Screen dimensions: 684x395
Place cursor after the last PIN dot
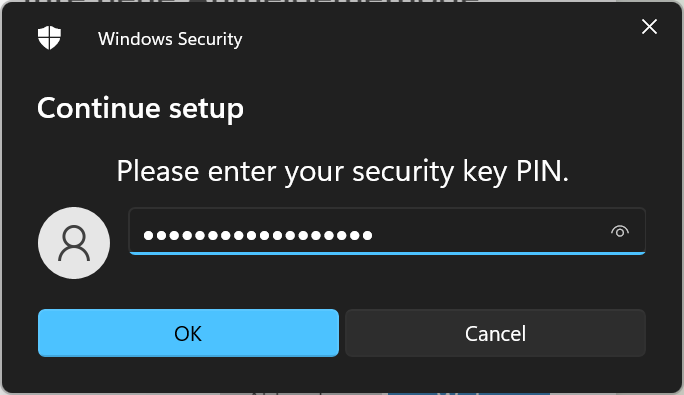[374, 235]
